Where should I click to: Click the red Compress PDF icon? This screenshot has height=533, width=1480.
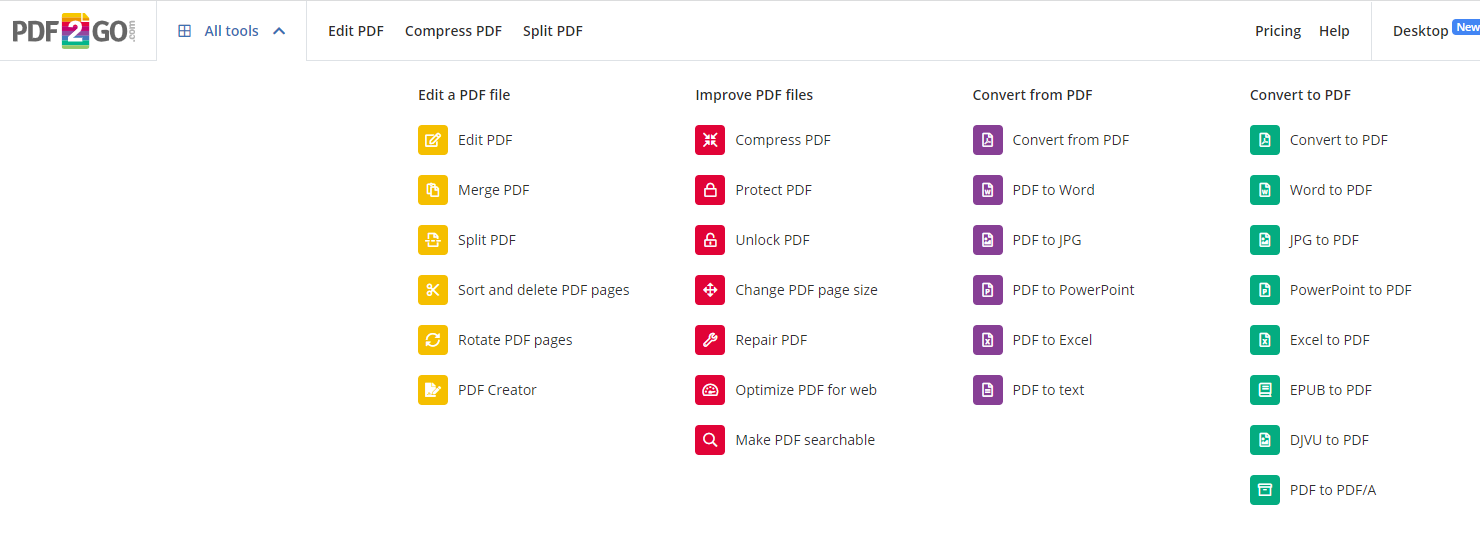coord(710,140)
